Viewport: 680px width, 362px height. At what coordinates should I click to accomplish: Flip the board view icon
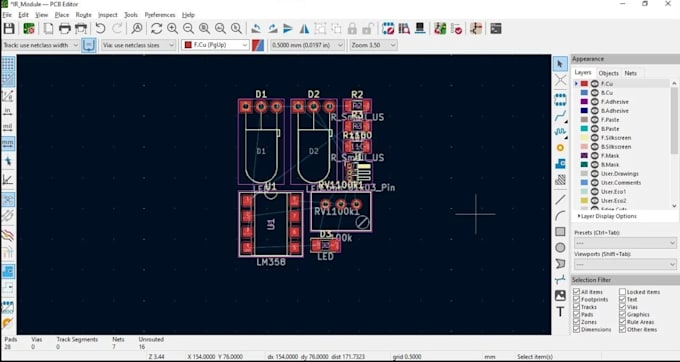(x=304, y=29)
